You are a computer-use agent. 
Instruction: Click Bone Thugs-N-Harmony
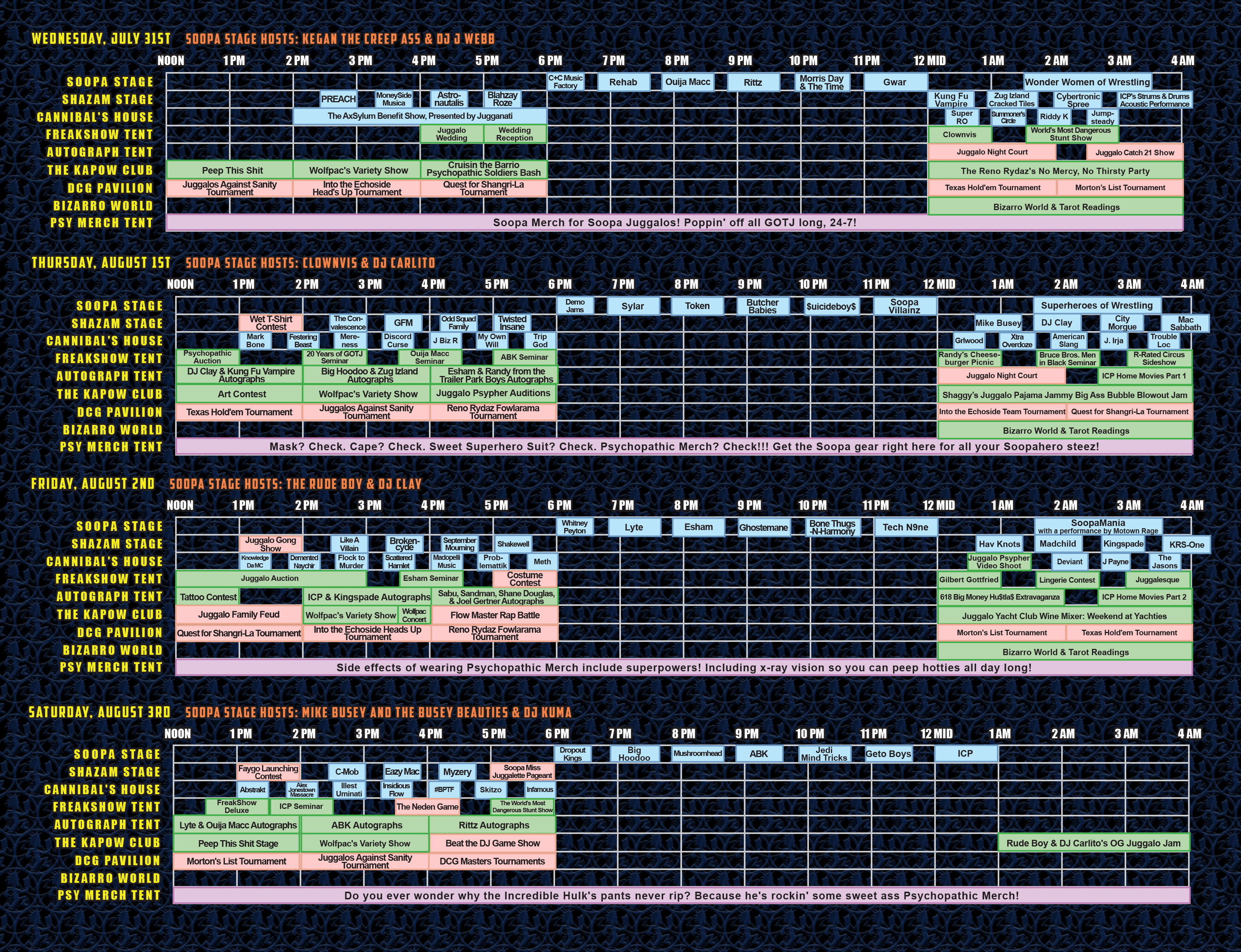coord(832,527)
